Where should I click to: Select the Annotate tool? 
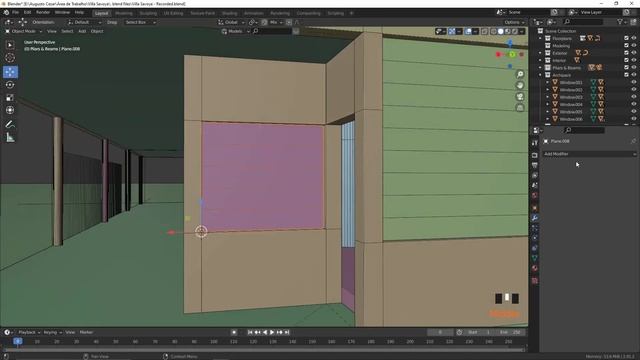10,124
